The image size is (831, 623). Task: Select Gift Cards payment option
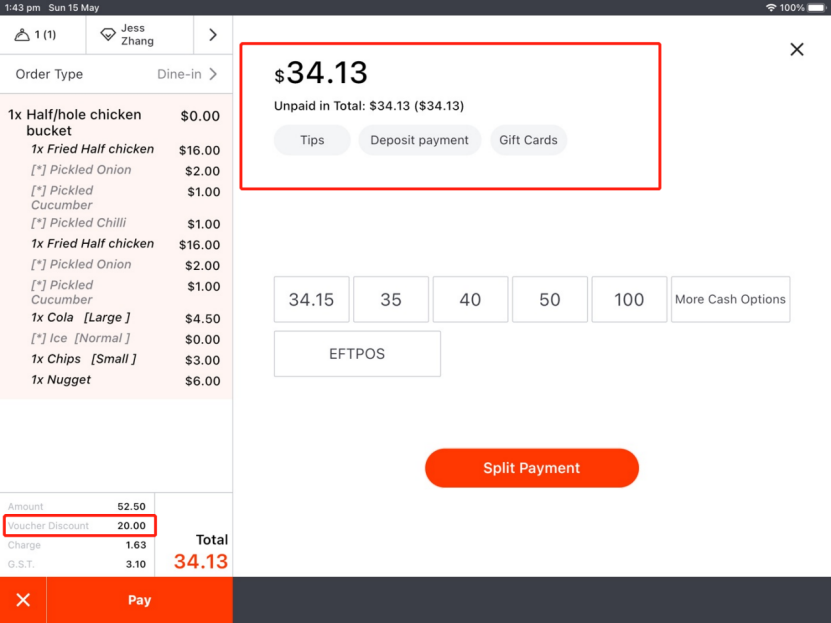click(x=528, y=140)
